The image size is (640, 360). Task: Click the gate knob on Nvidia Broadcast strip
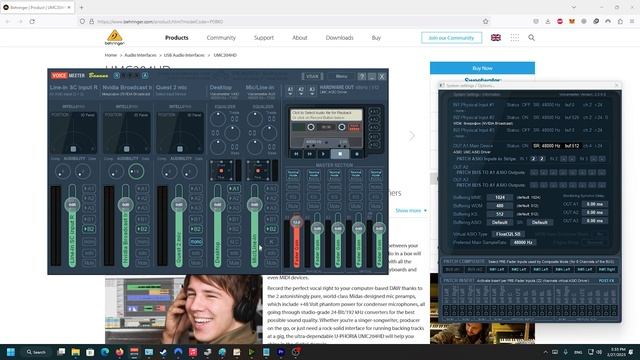tap(136, 171)
